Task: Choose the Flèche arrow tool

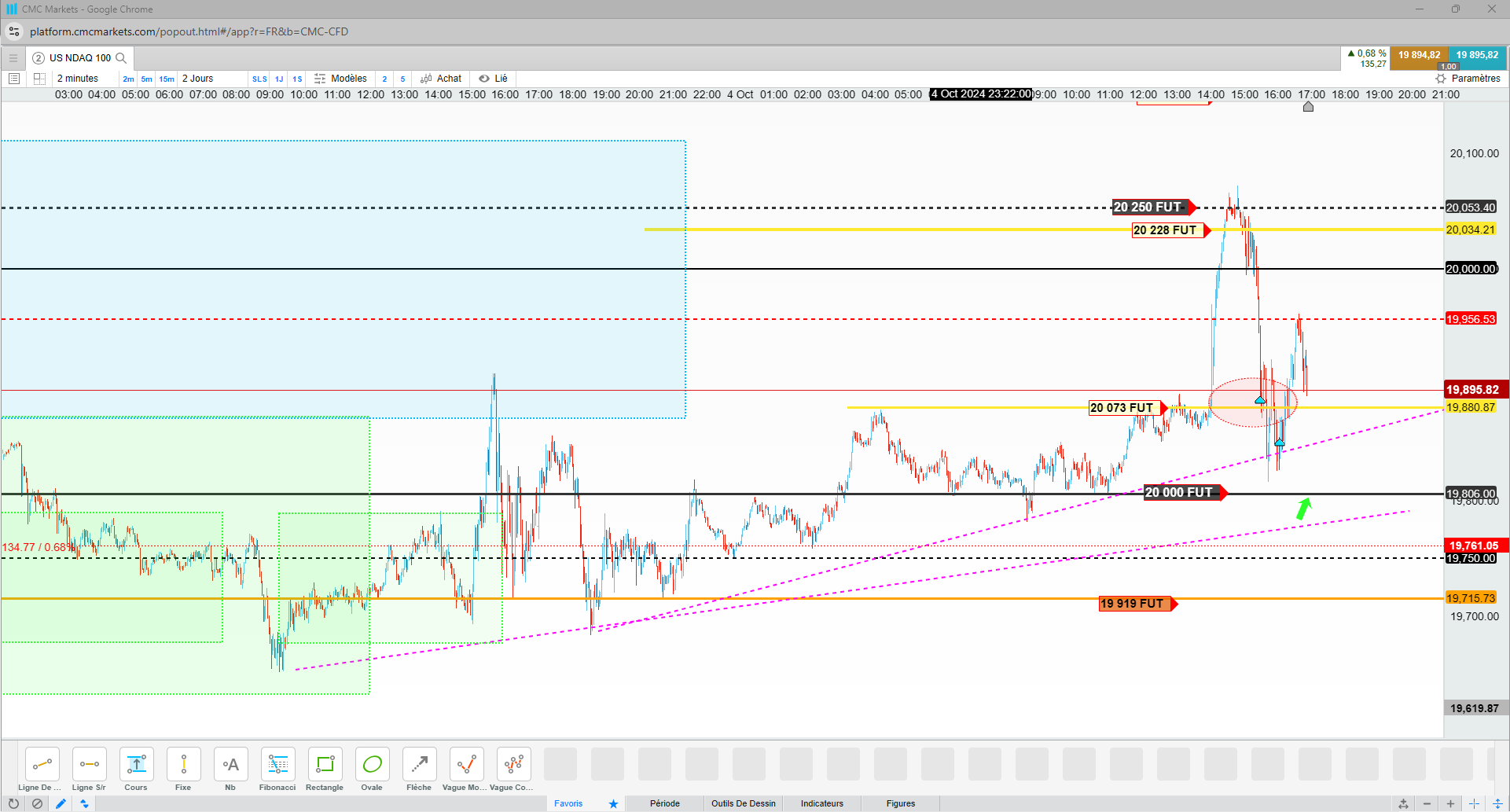Action: (419, 769)
